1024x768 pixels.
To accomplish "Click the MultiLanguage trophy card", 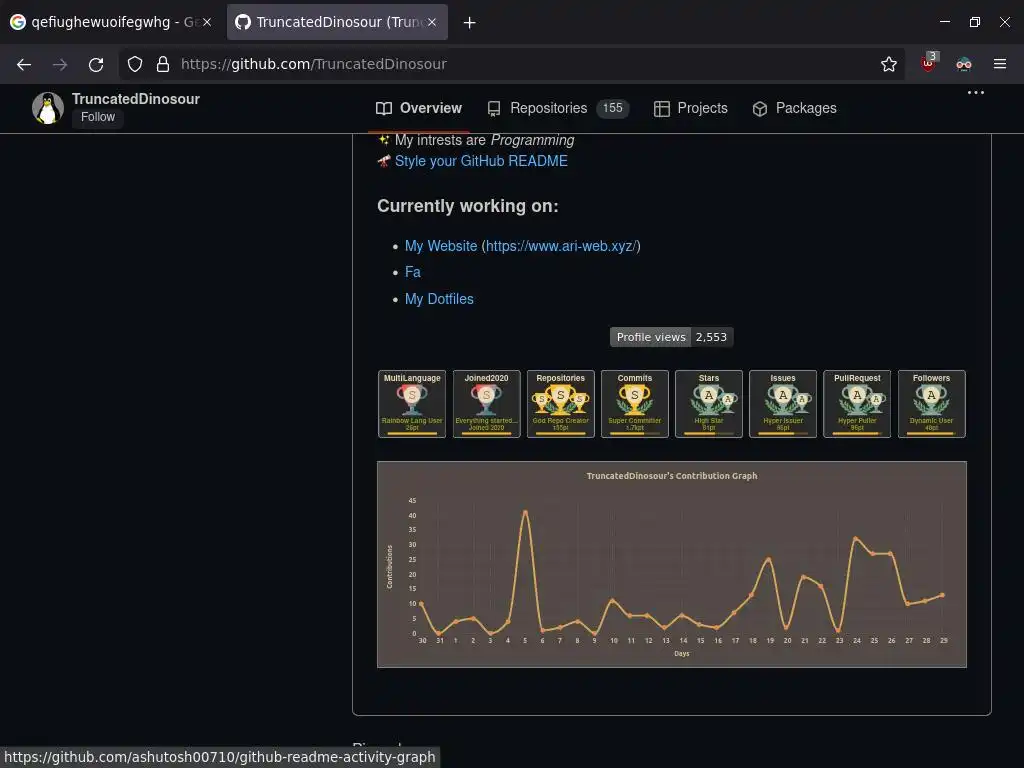I will [412, 404].
